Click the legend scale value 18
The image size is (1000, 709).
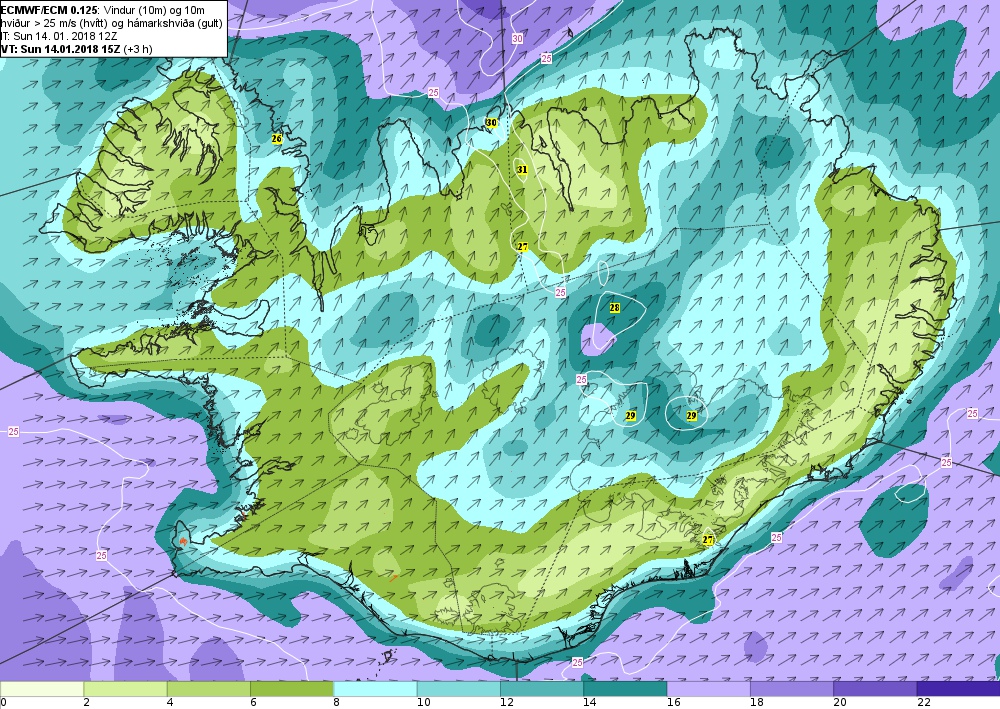(x=756, y=703)
